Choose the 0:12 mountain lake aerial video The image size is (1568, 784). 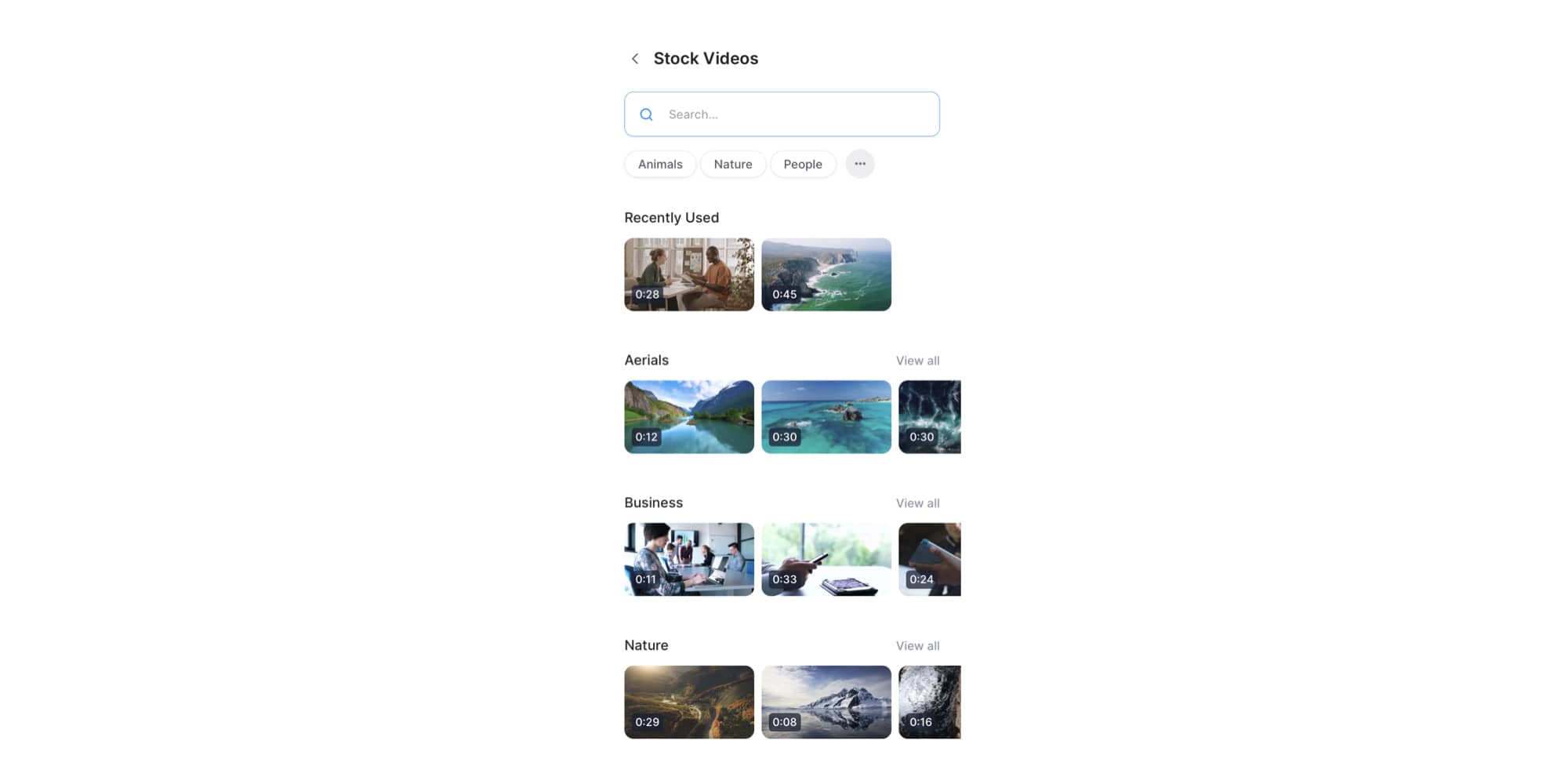point(689,417)
